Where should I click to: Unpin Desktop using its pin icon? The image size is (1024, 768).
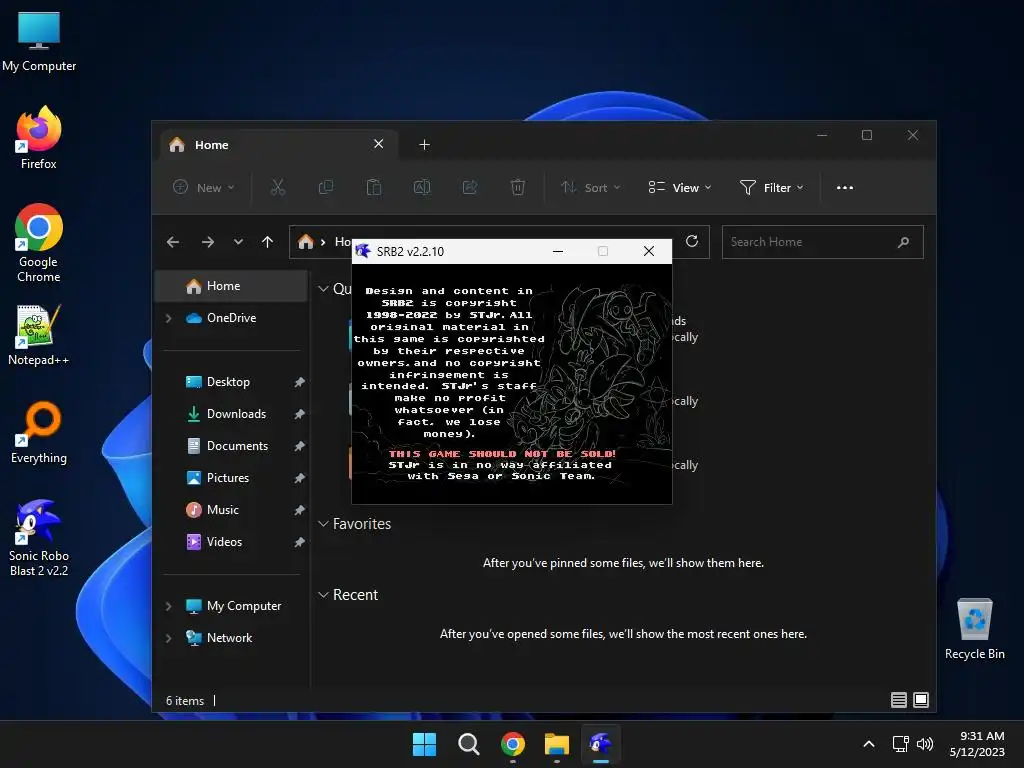299,382
